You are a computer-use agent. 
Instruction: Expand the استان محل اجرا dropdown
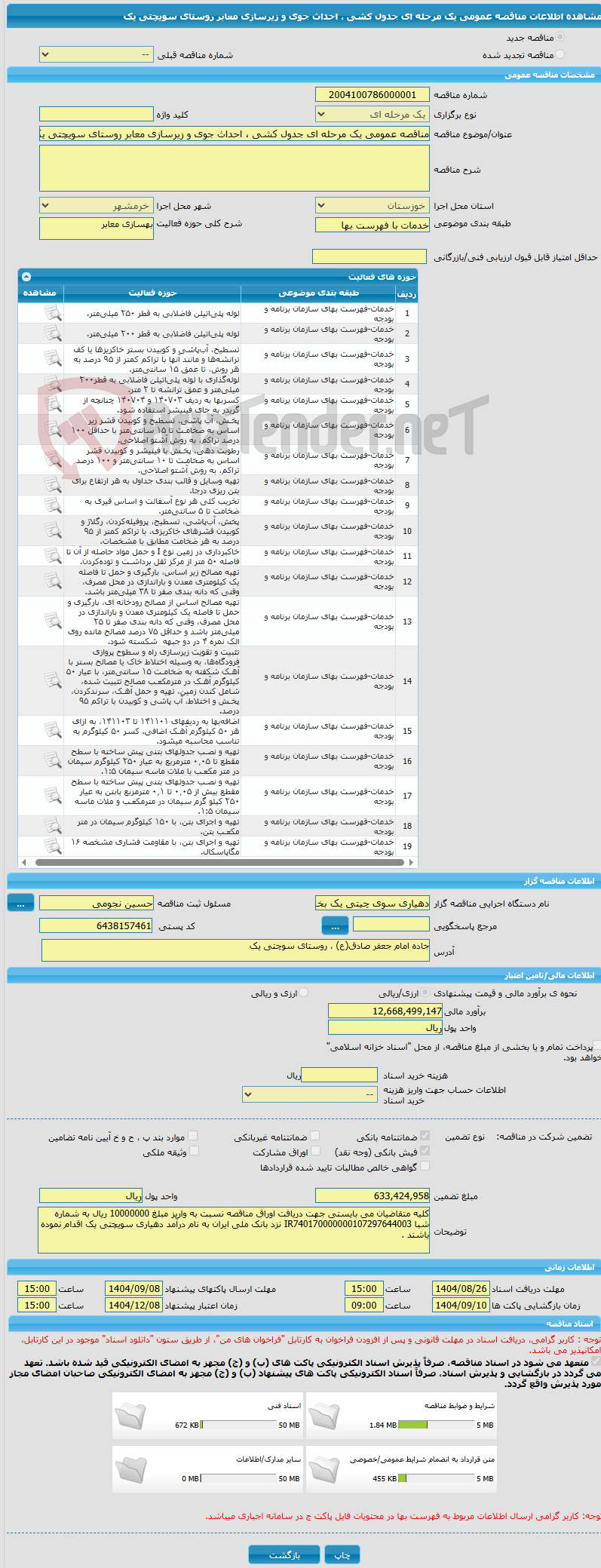373,205
